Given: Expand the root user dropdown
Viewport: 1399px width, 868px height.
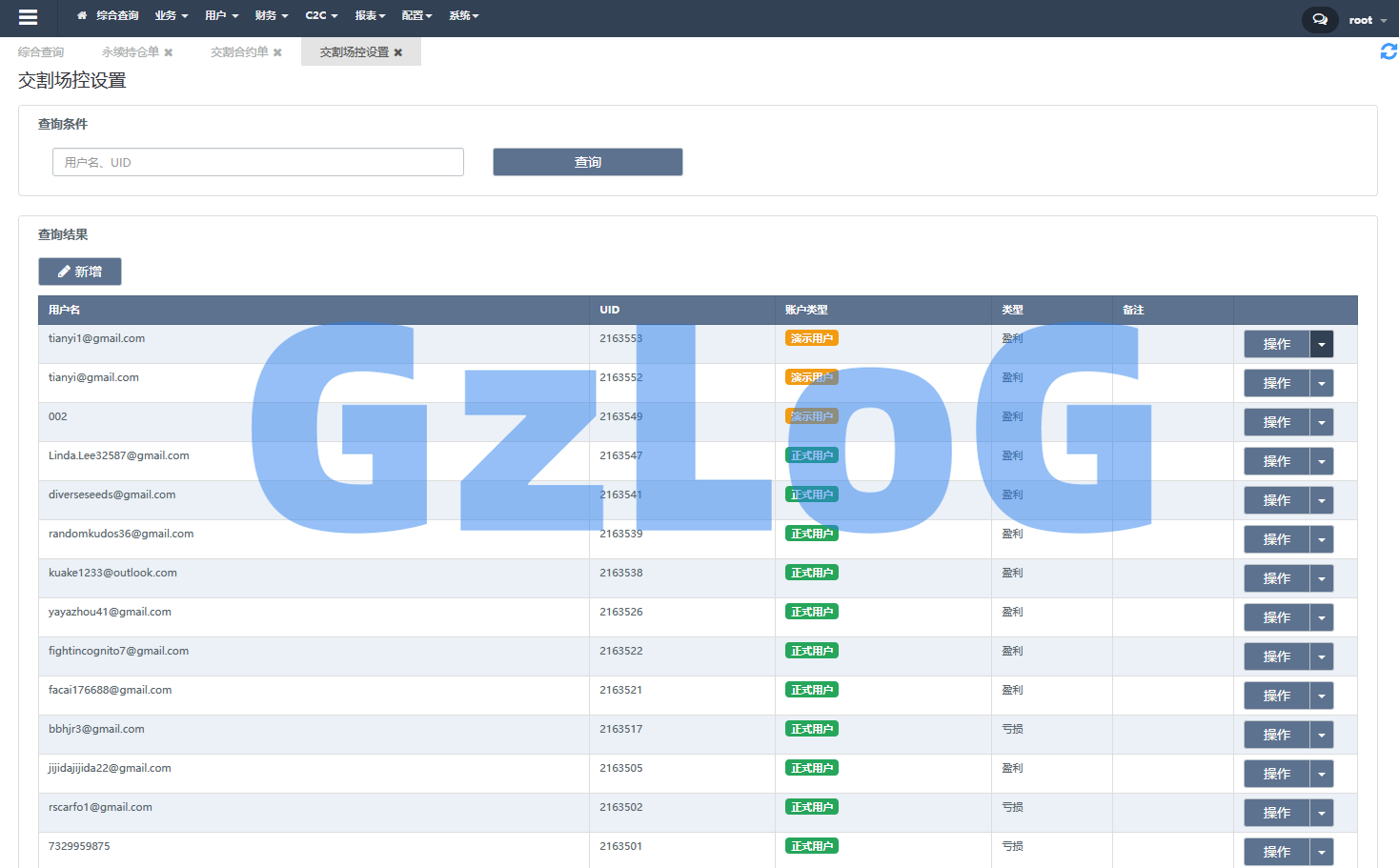Looking at the screenshot, I should point(1368,20).
